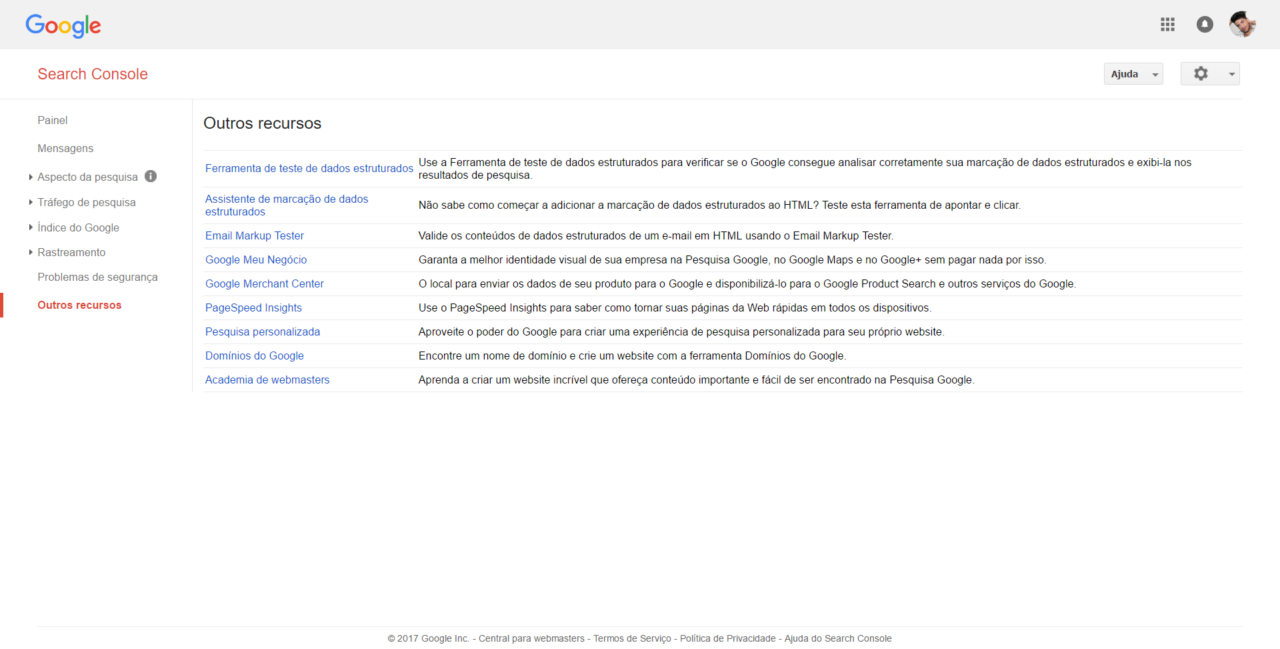Open Domínios do Google link

pos(254,356)
